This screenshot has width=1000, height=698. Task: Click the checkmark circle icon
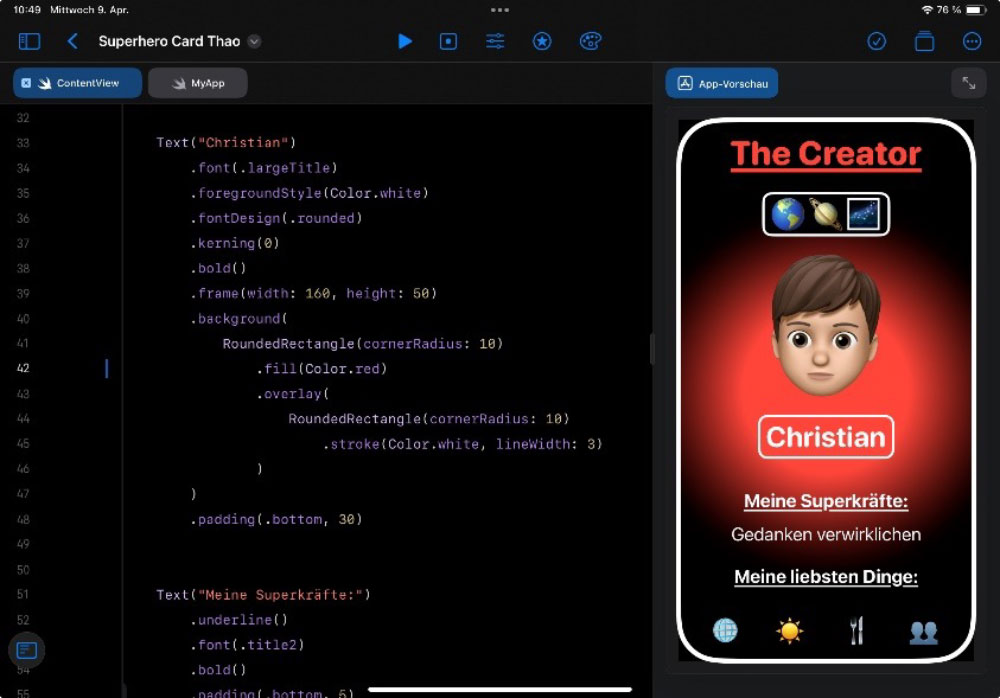click(876, 41)
